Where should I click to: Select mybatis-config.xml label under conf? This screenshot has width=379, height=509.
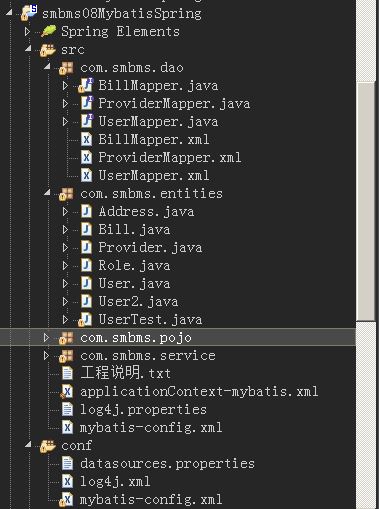151,500
